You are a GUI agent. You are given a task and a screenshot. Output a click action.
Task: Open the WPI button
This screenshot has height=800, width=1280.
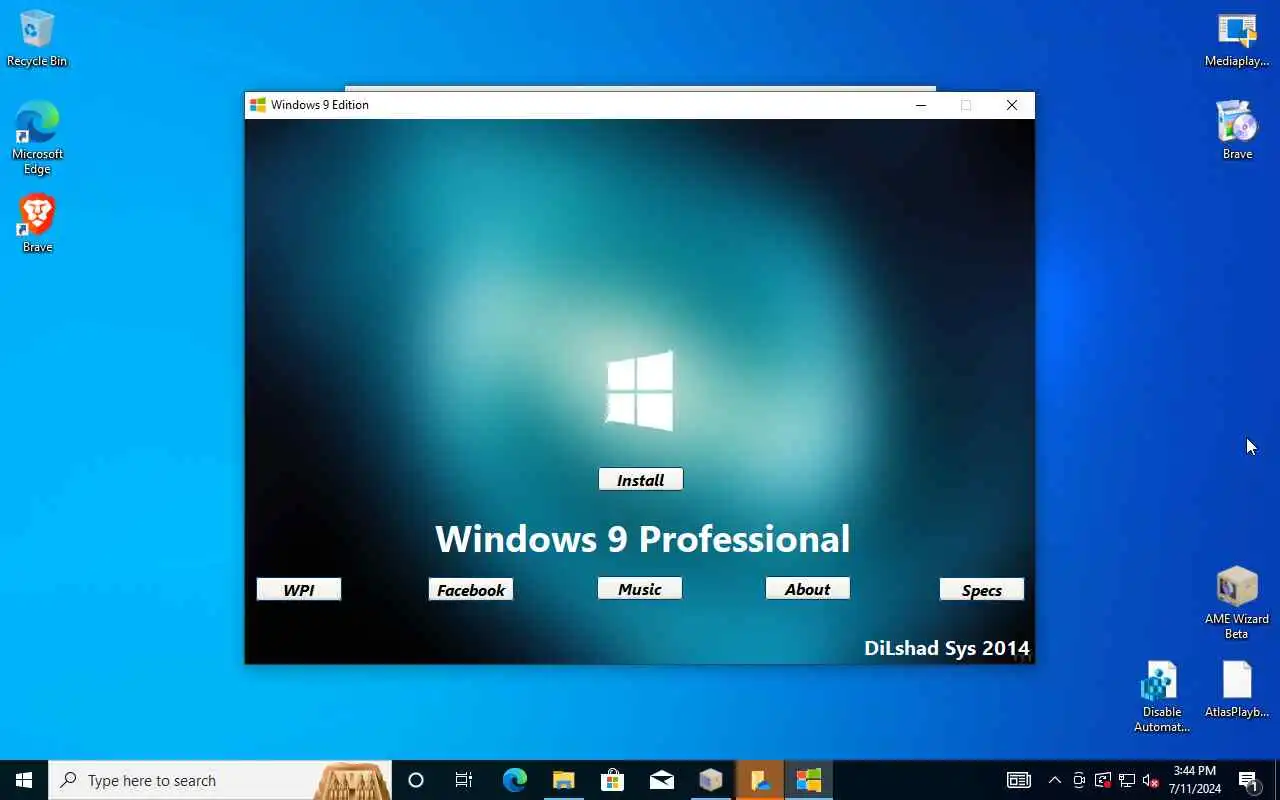pos(298,590)
